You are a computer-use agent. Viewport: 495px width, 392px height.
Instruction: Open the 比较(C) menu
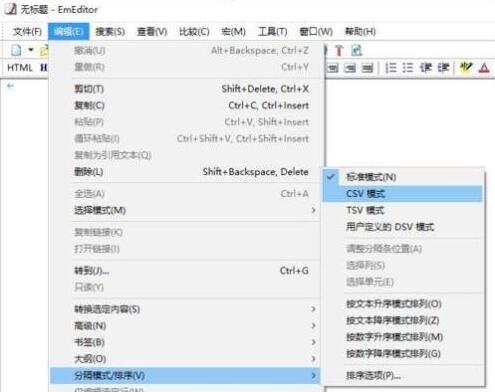point(194,32)
